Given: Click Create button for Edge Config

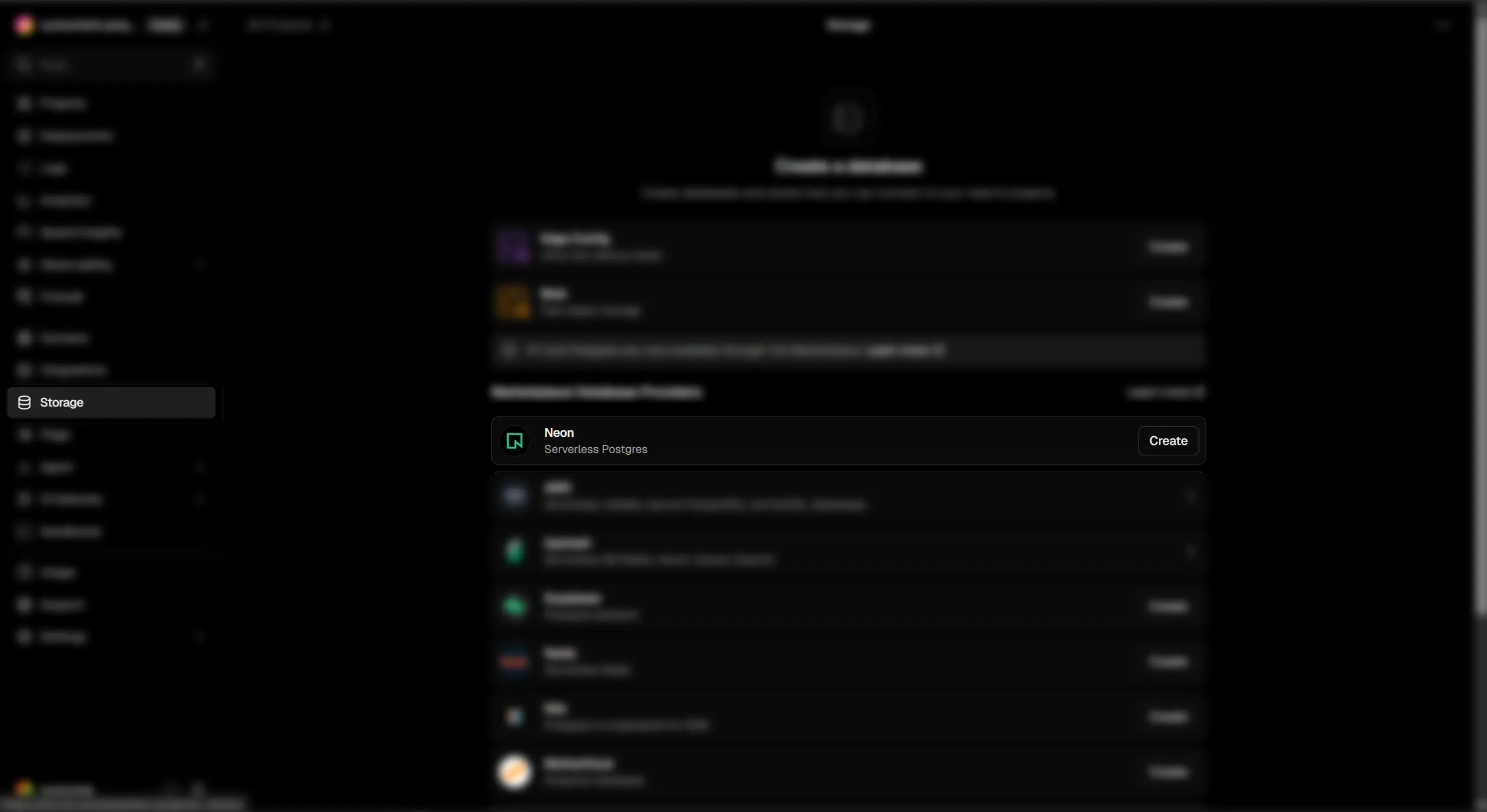Looking at the screenshot, I should (x=1168, y=247).
